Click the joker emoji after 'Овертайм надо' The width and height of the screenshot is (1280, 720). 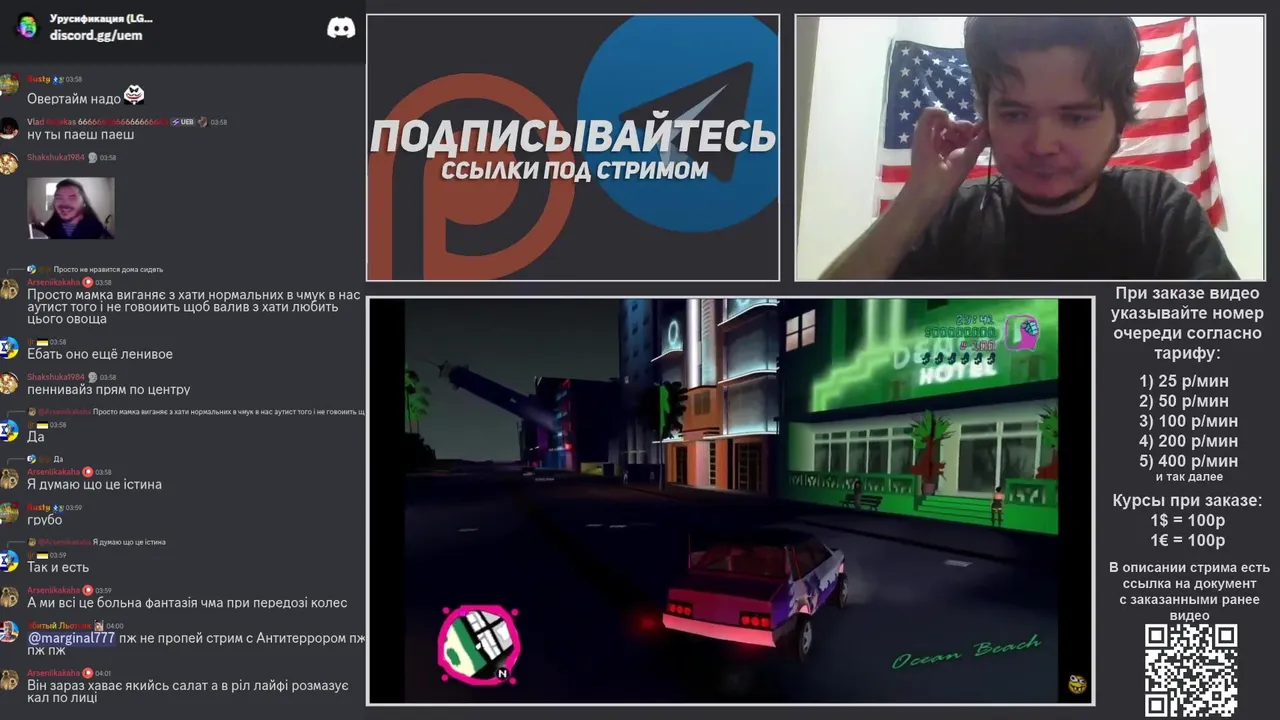(134, 96)
